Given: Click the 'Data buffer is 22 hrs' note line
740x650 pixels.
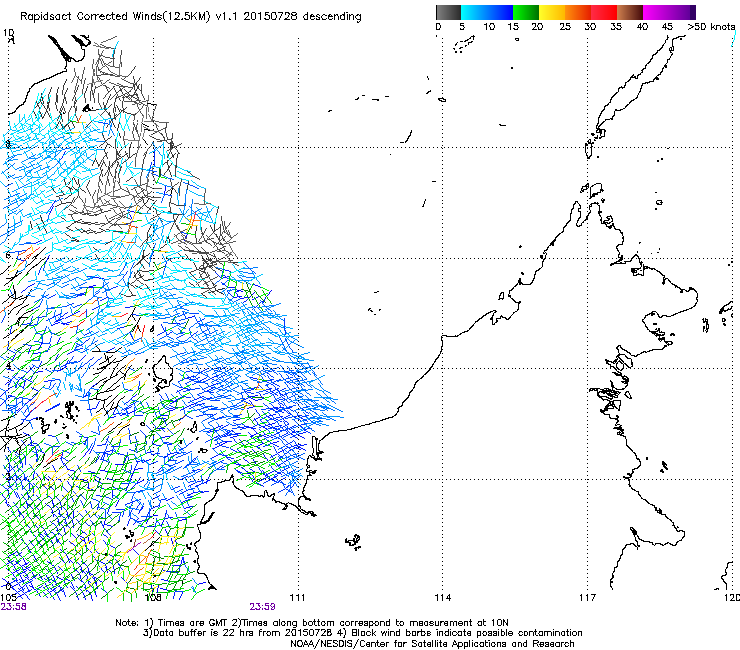Looking at the screenshot, I should pyautogui.click(x=362, y=633).
